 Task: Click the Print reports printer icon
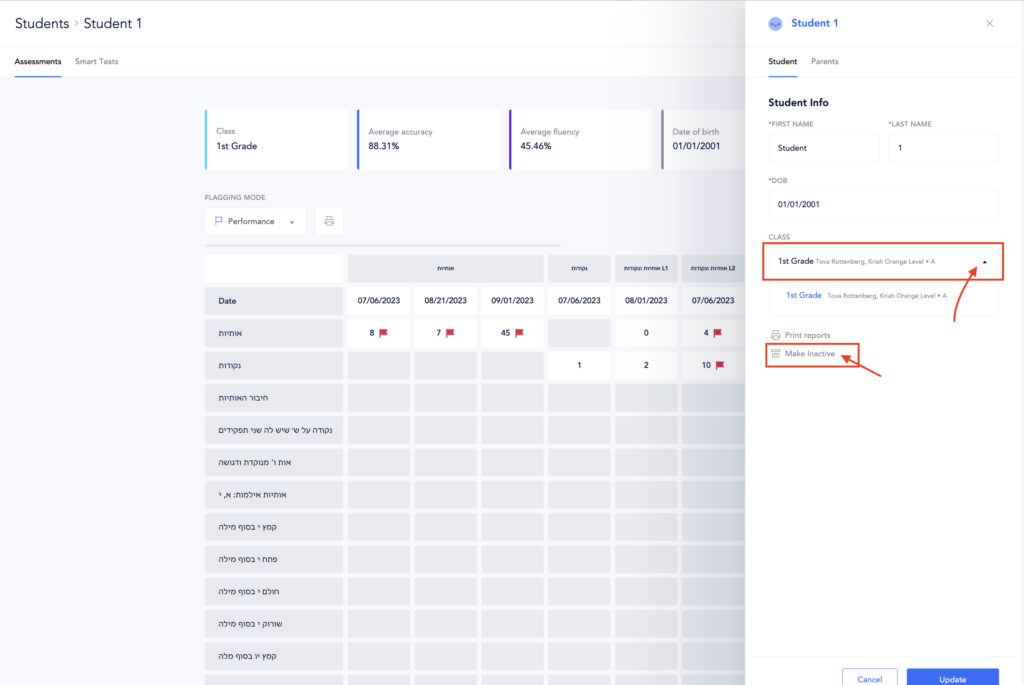click(775, 335)
